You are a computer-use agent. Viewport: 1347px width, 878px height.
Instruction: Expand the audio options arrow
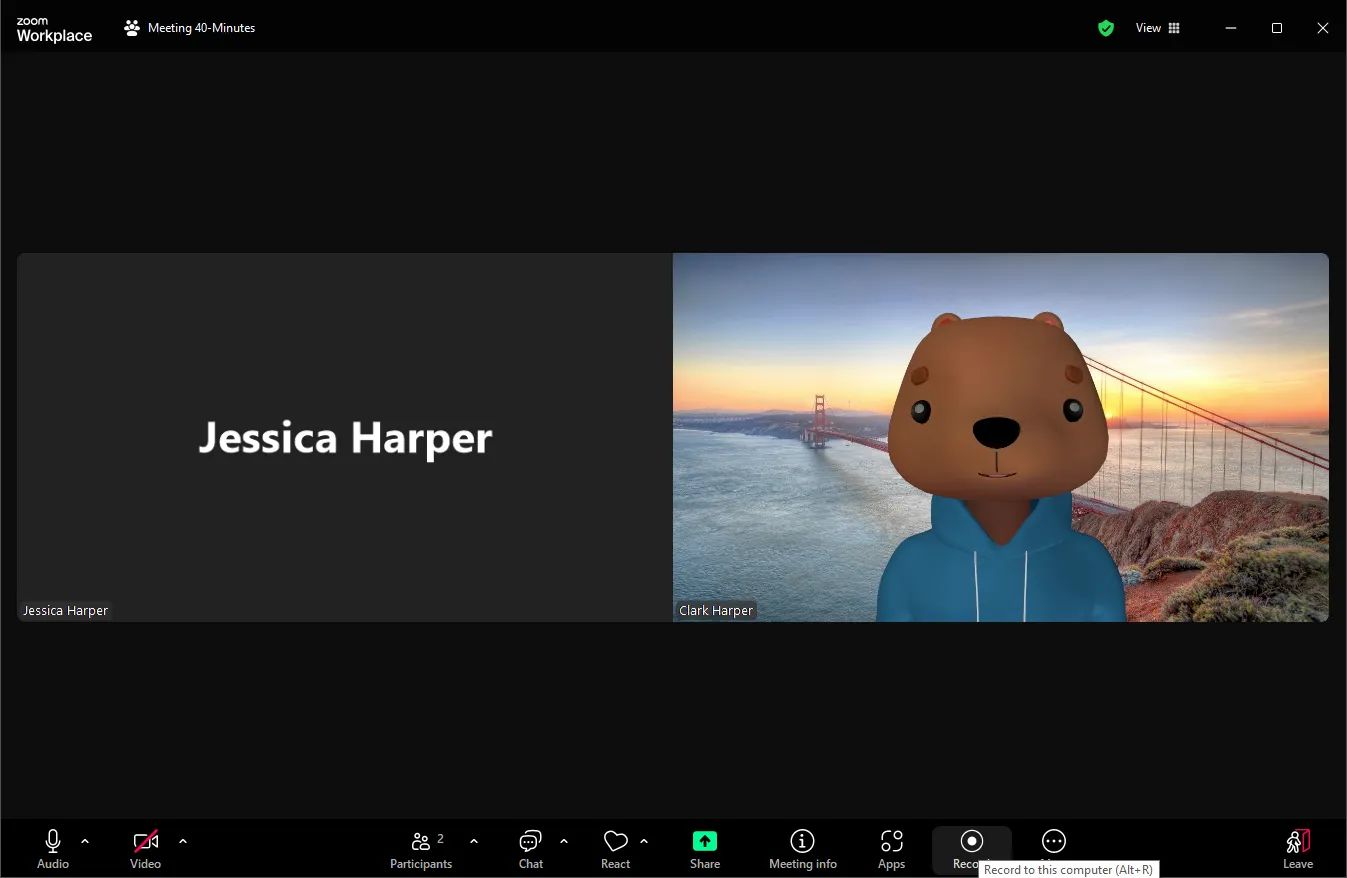click(85, 841)
